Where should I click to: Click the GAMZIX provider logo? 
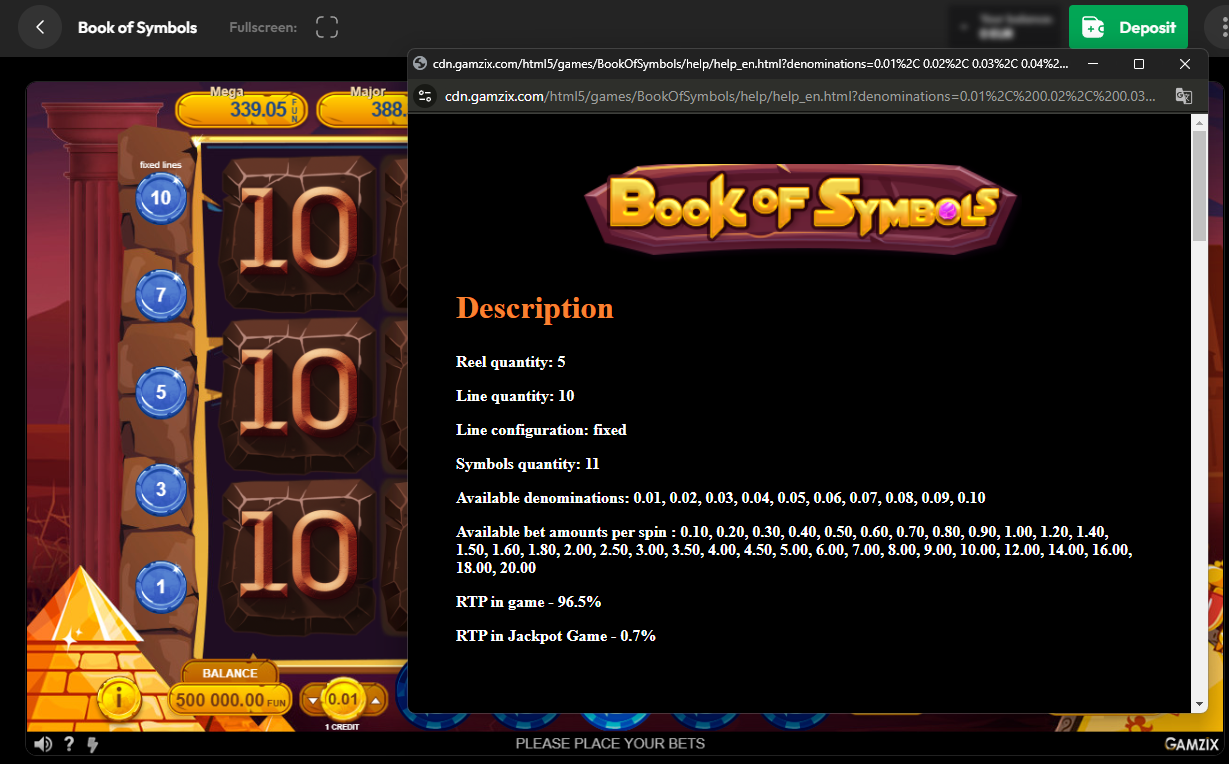pos(1192,744)
